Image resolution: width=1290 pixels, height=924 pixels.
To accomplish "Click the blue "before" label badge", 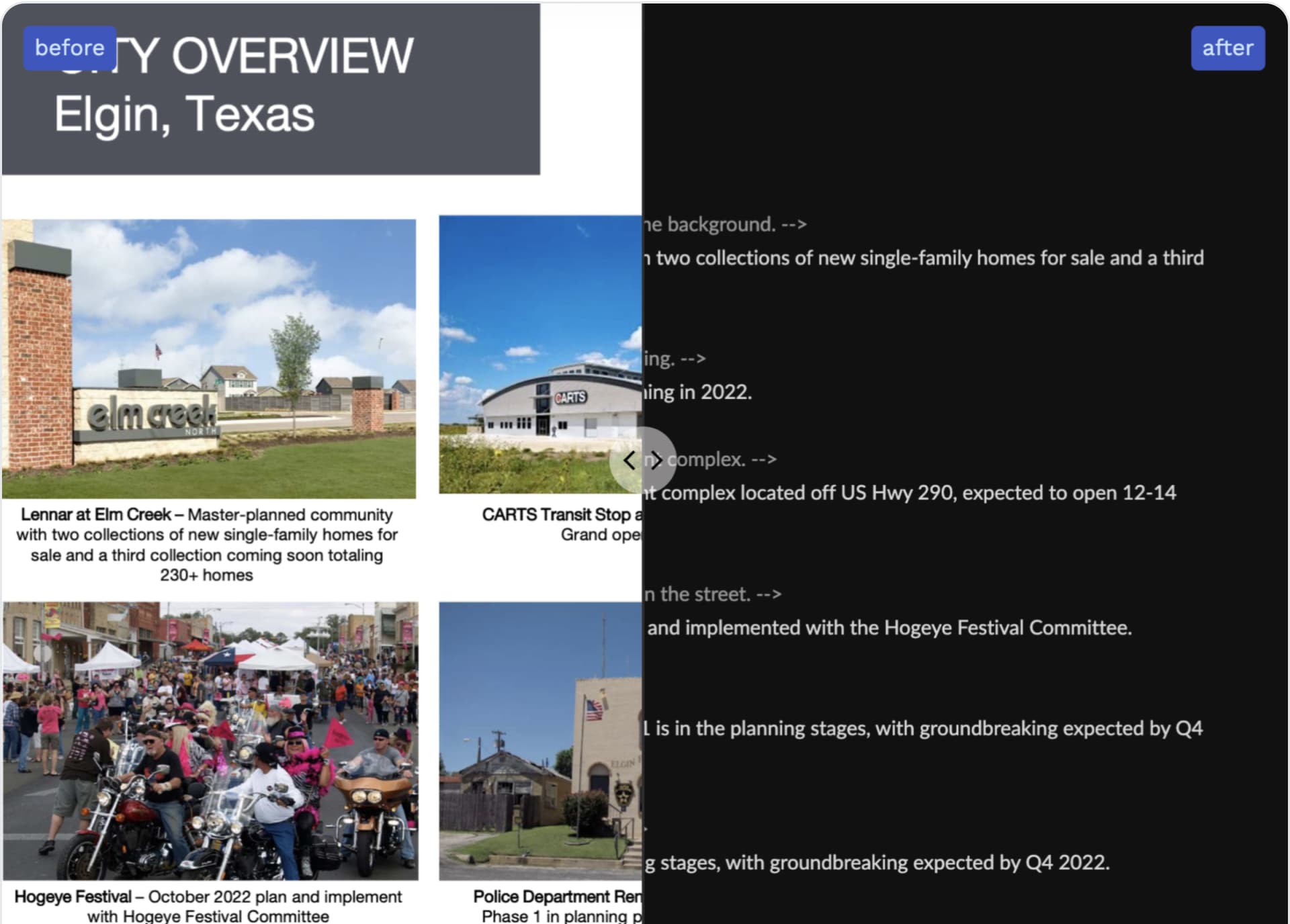I will tap(70, 48).
